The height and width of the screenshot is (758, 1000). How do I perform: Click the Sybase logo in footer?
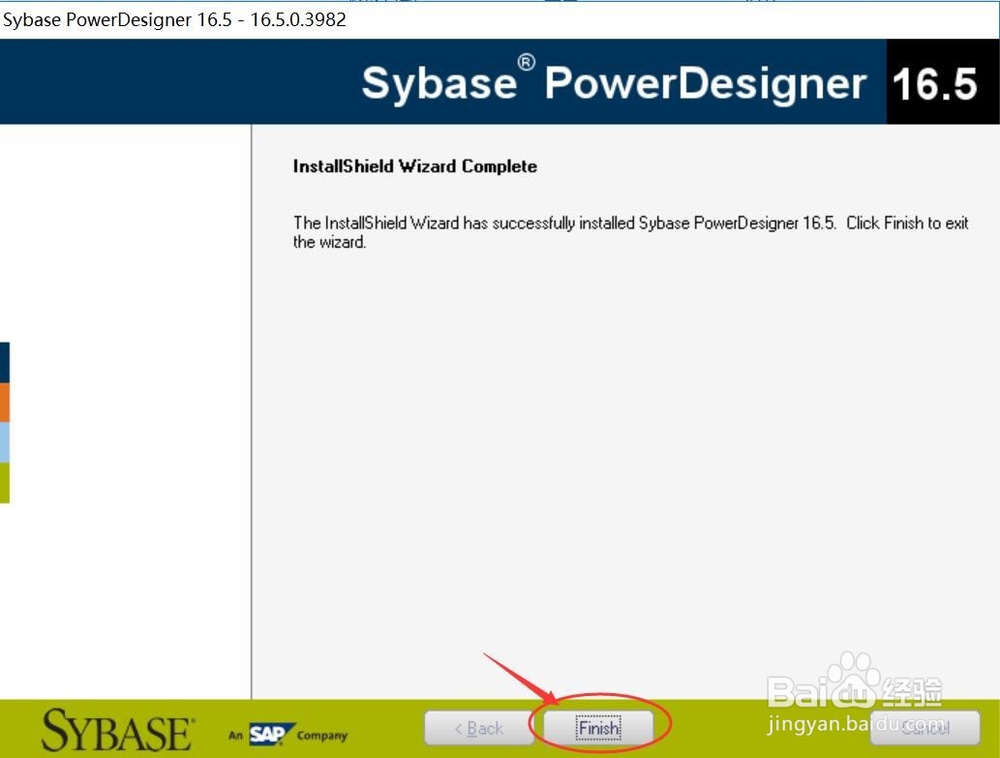(118, 731)
